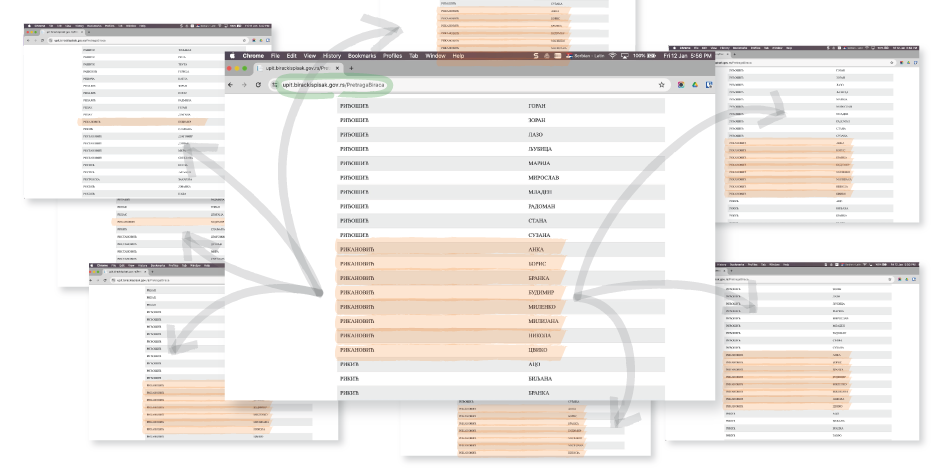Open a new tab with plus button

point(351,68)
